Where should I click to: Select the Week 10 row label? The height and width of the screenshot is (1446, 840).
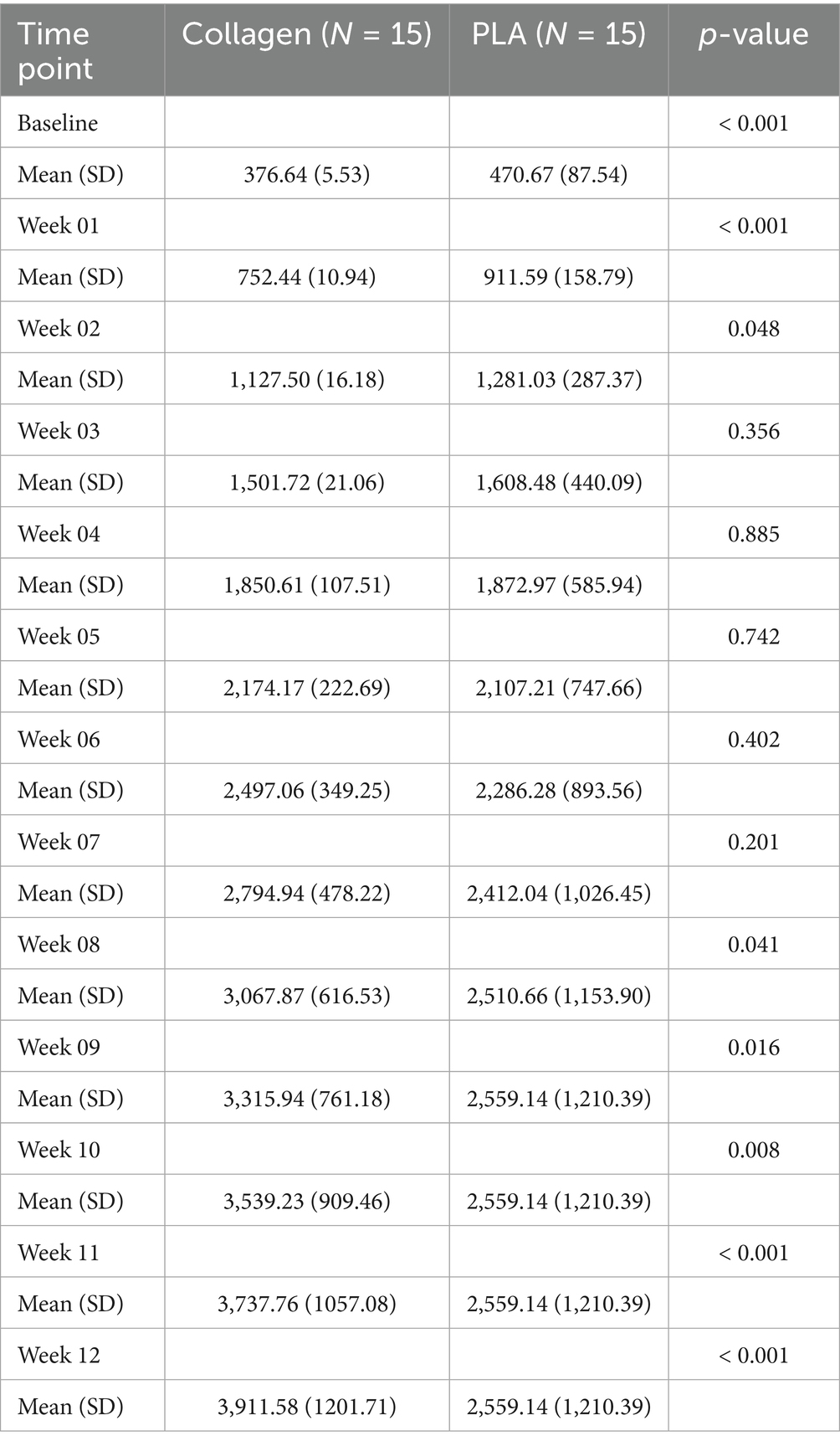point(59,1150)
